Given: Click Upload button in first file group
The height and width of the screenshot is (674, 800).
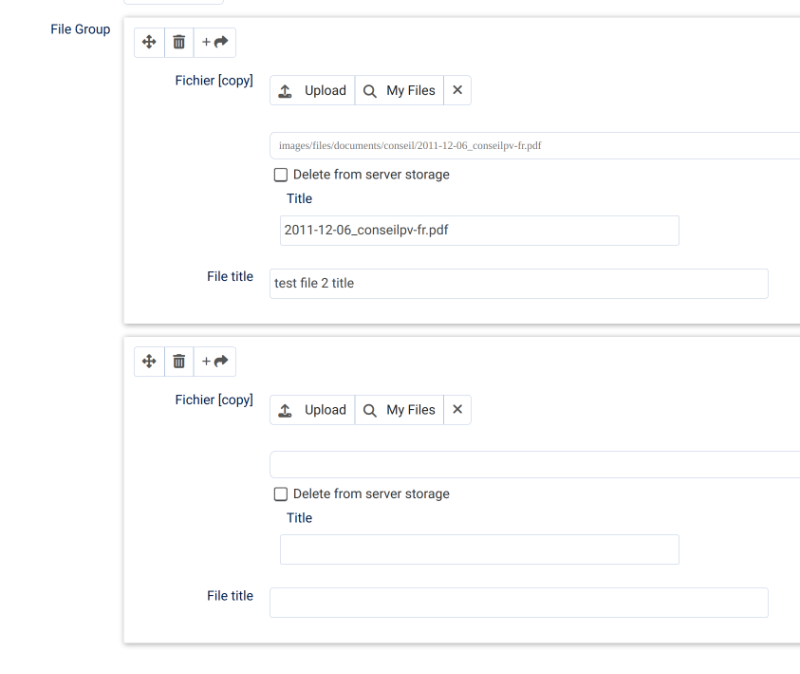Looking at the screenshot, I should click(x=312, y=90).
